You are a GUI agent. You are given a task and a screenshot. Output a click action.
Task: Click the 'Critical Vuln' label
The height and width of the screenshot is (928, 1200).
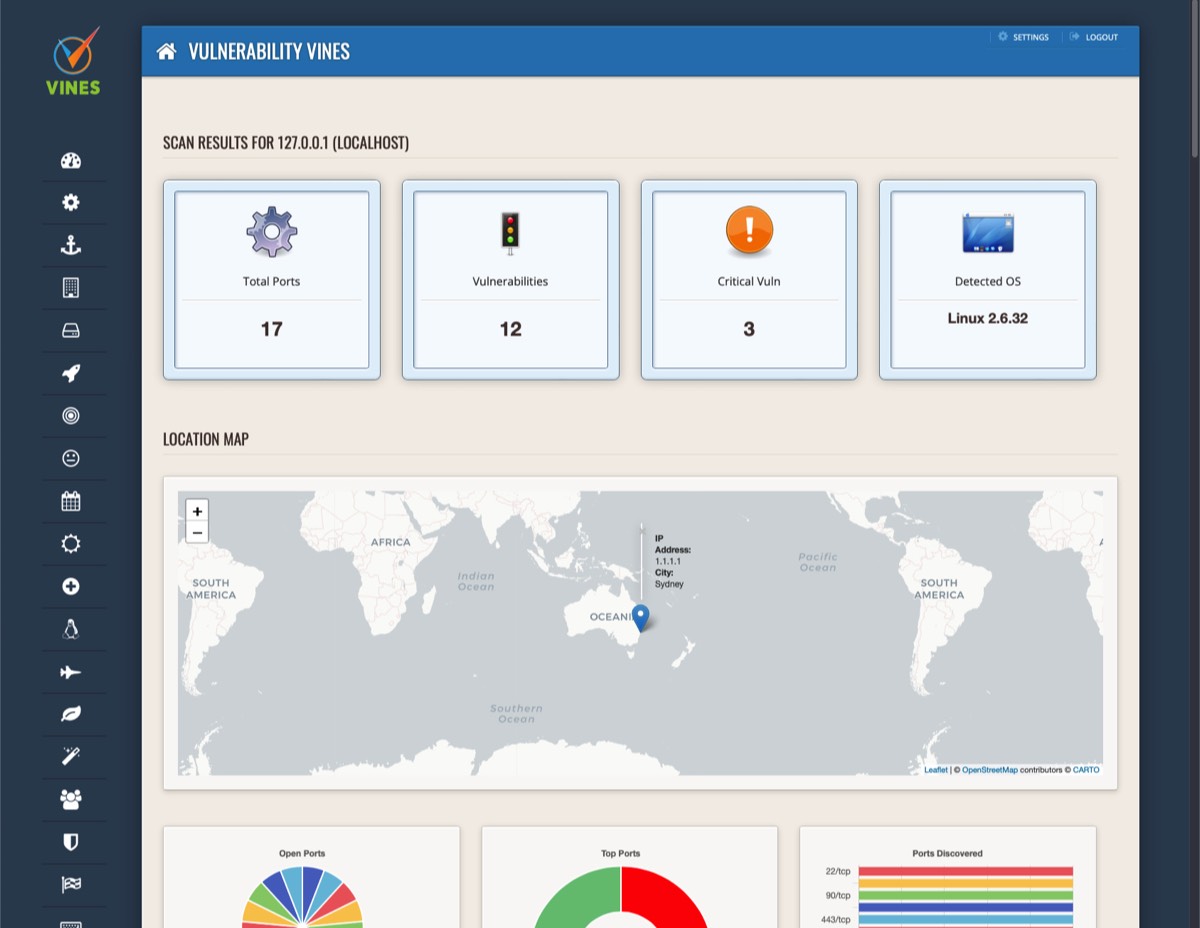[x=749, y=281]
